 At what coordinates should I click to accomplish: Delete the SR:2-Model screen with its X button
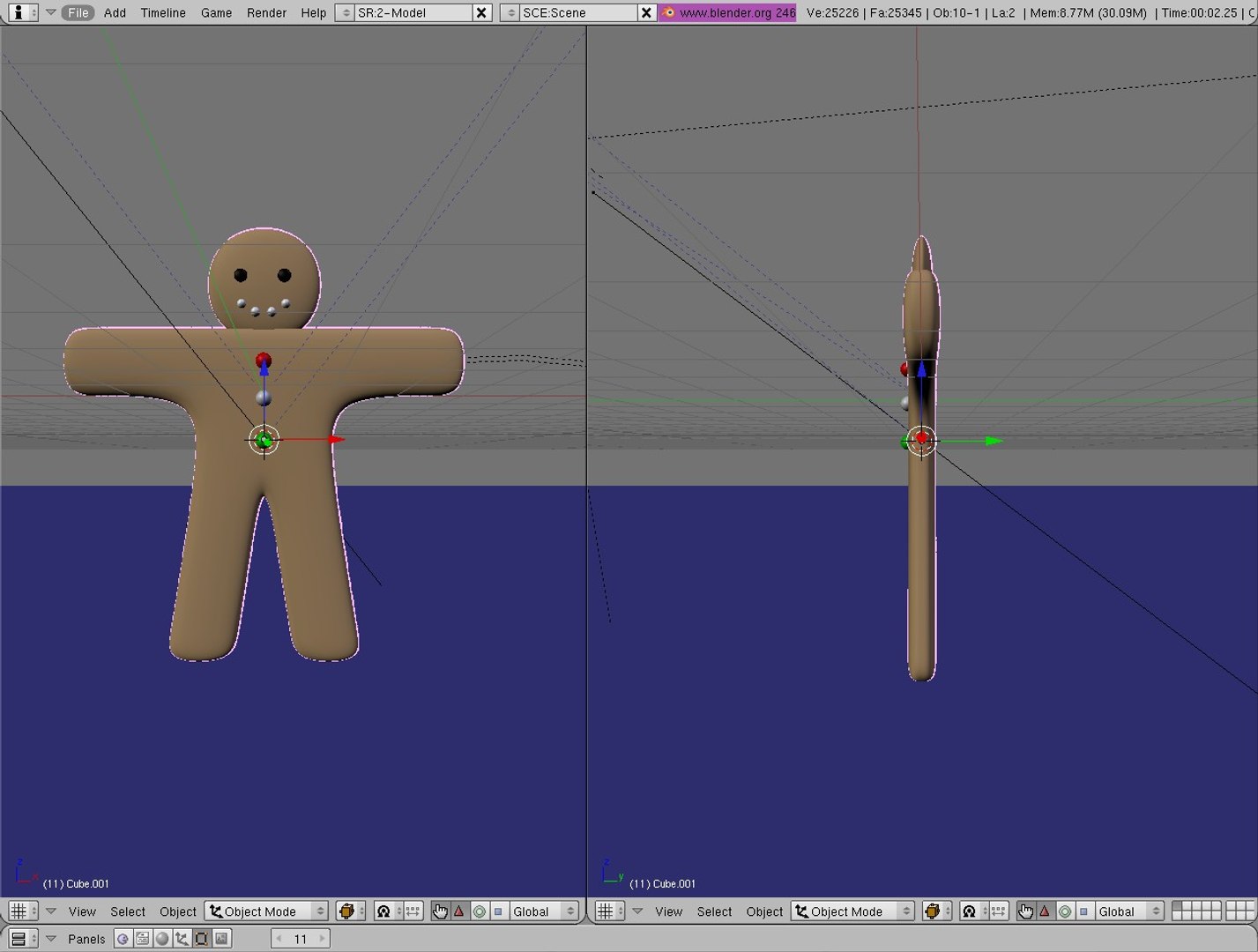point(481,12)
